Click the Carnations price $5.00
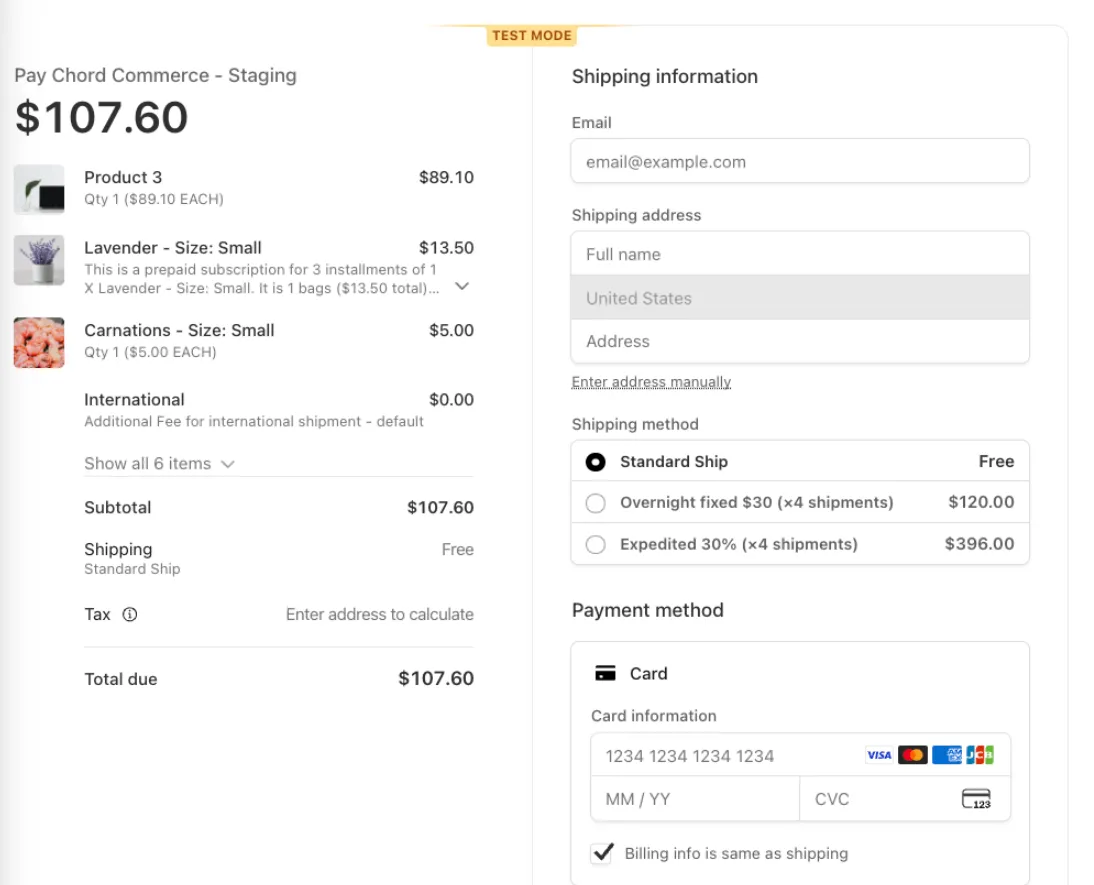This screenshot has width=1094, height=885. pyautogui.click(x=451, y=330)
